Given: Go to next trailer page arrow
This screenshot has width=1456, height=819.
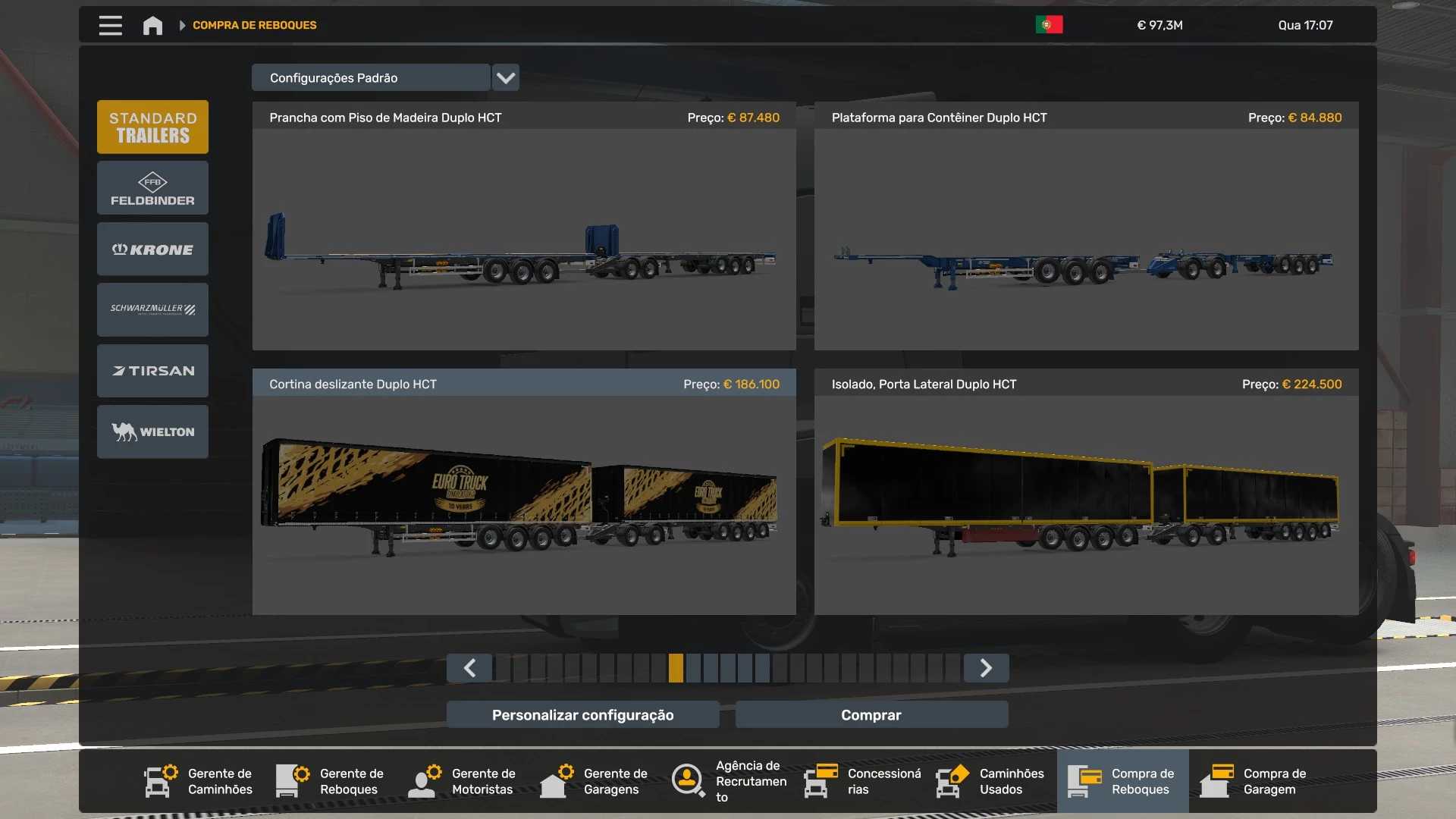Looking at the screenshot, I should point(986,668).
